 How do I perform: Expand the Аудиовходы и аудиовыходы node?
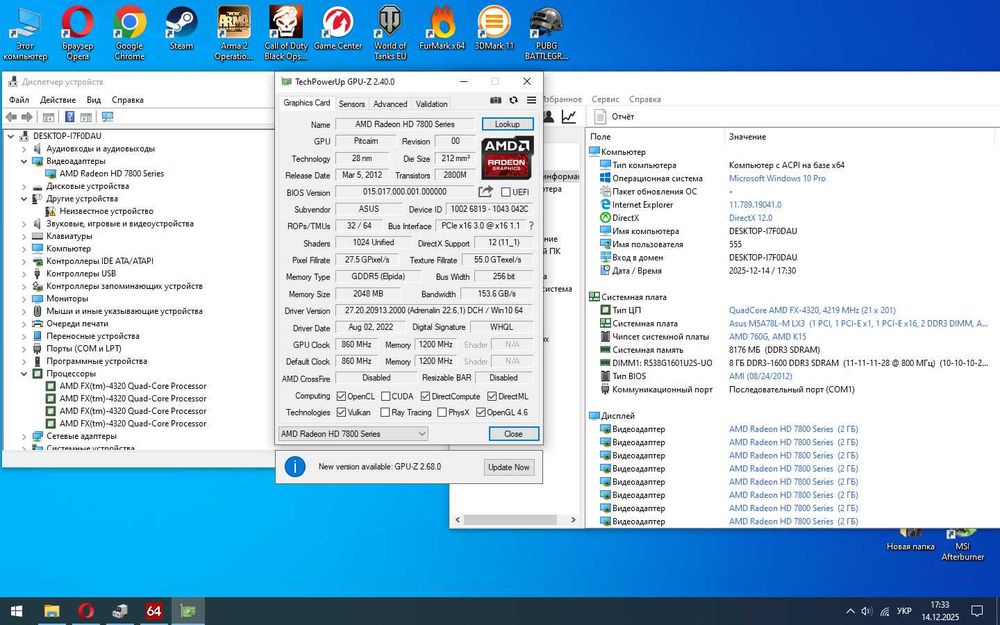[x=24, y=149]
